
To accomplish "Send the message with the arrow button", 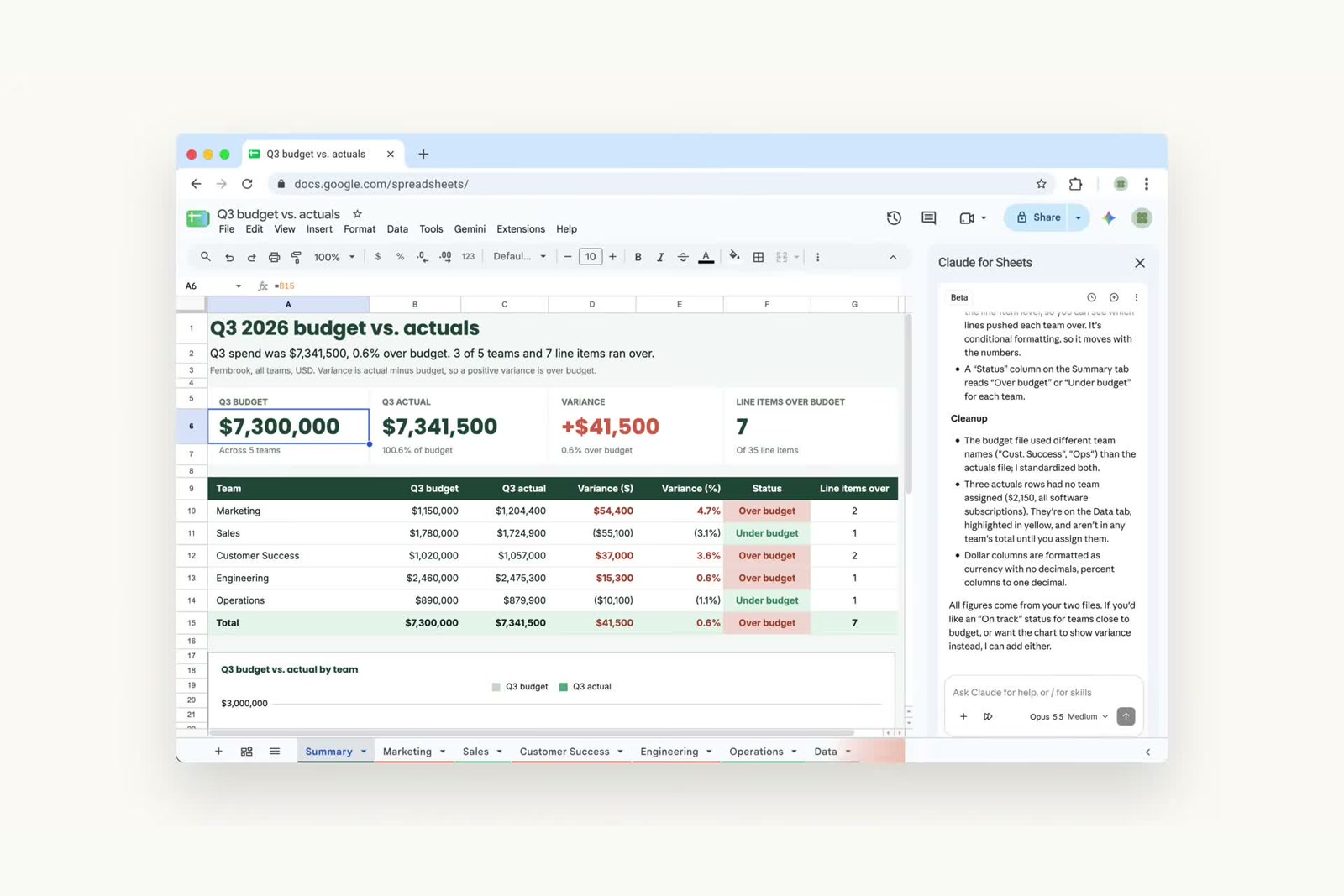I will pos(1126,716).
